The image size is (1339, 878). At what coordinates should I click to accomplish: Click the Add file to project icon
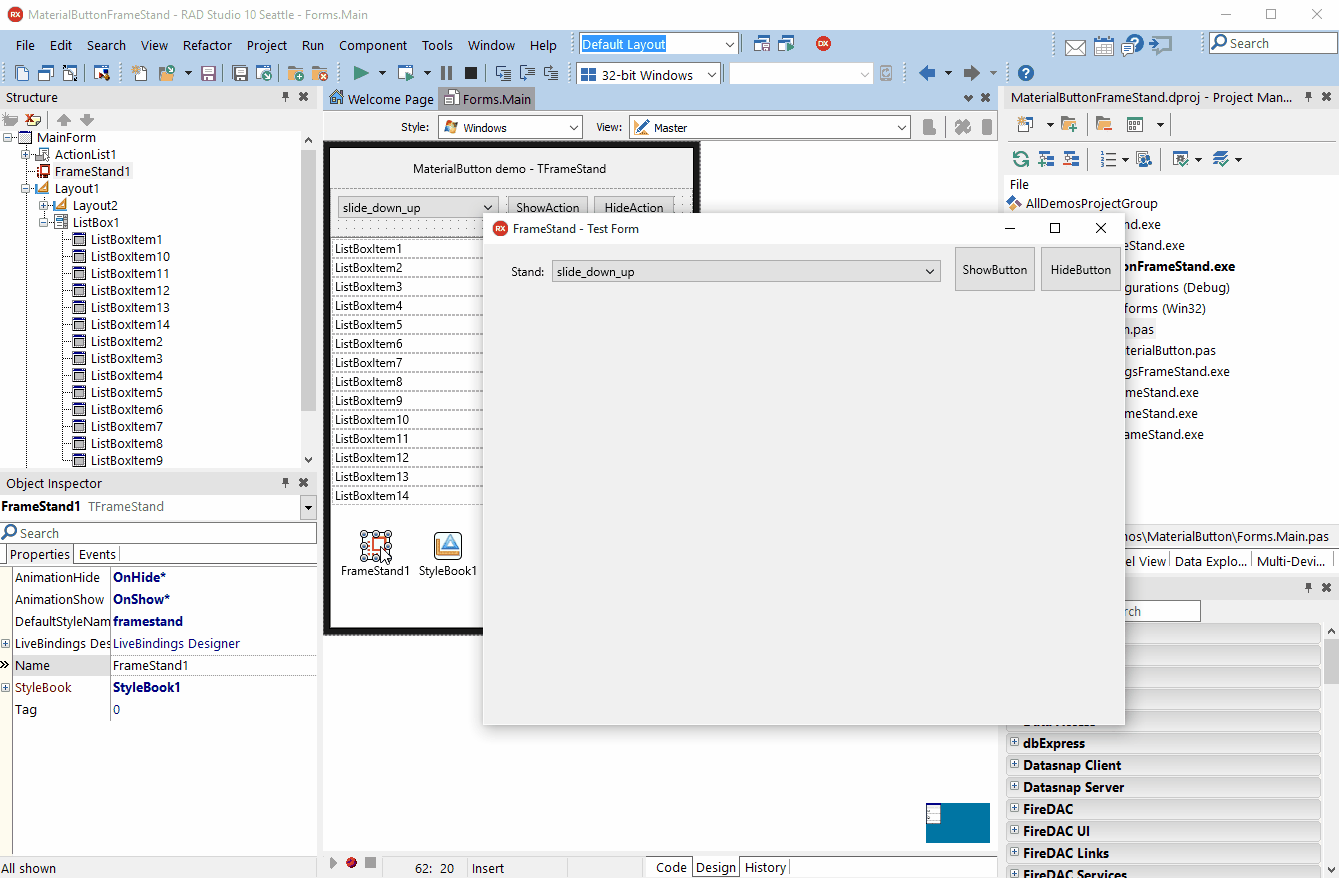(x=295, y=73)
